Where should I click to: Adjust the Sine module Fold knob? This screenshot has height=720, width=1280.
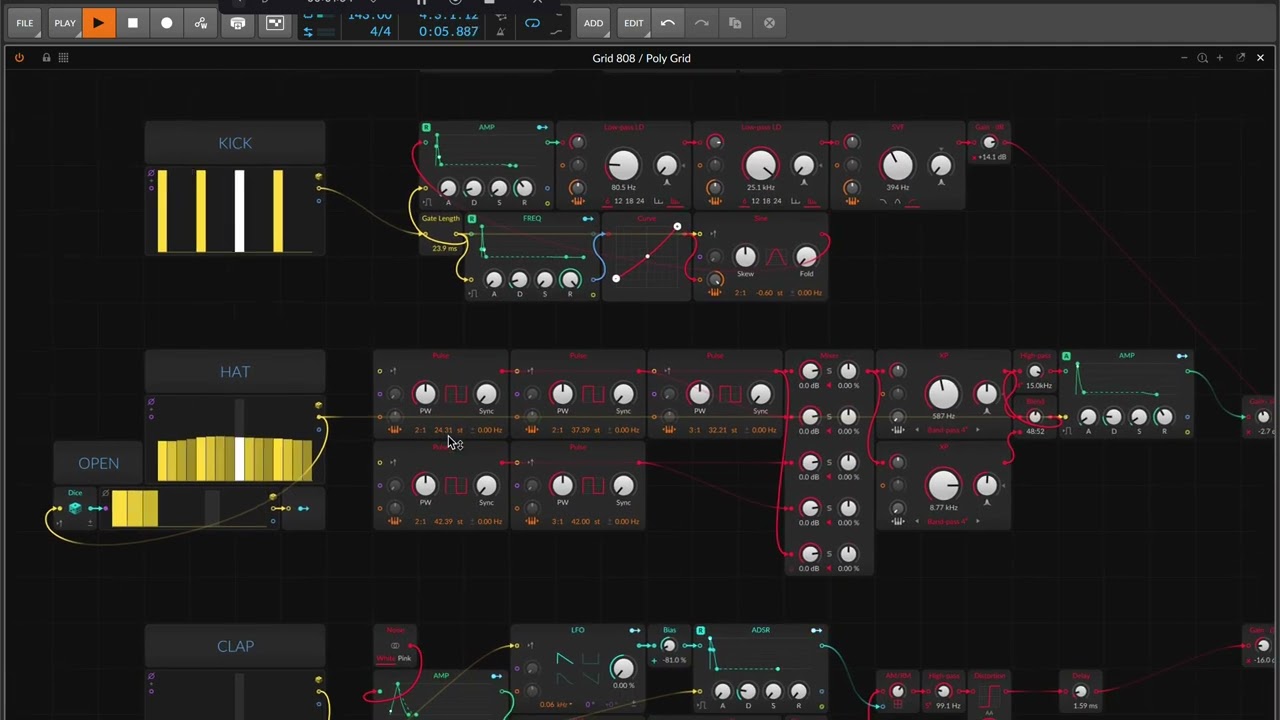tap(806, 257)
